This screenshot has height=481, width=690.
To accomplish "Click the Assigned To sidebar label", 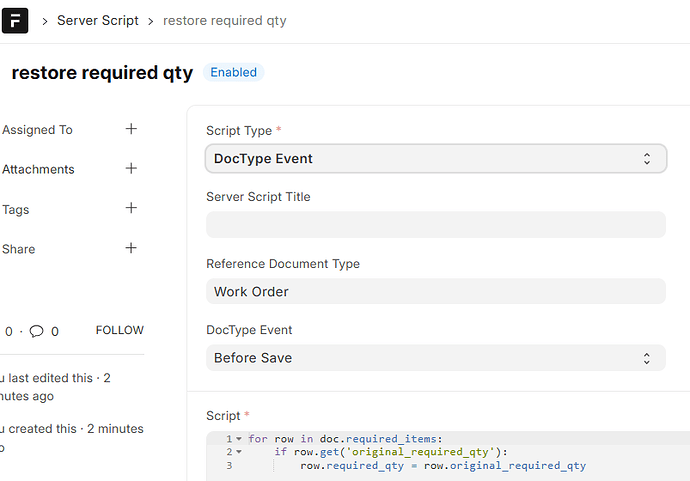I will (x=37, y=130).
